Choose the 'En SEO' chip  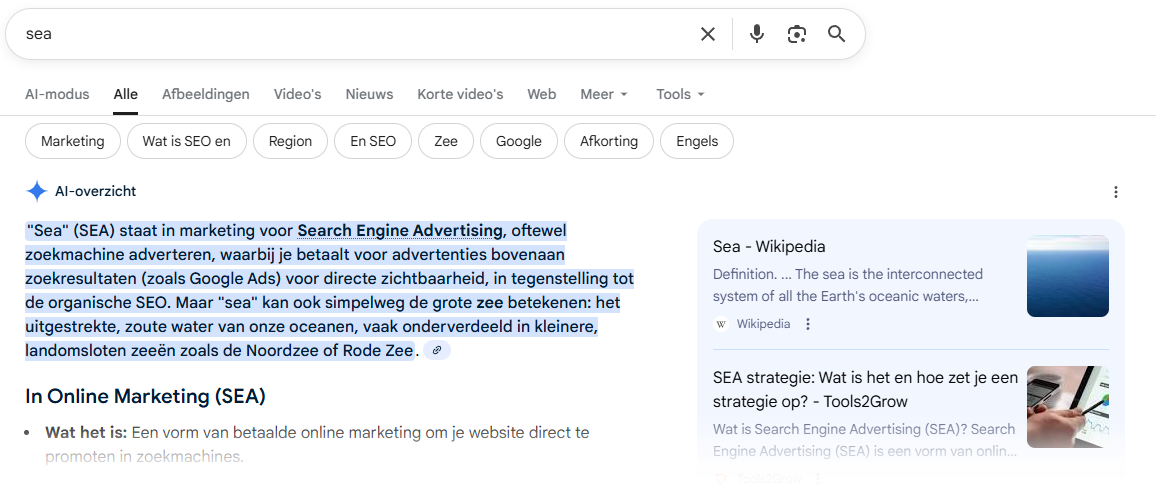[x=373, y=141]
